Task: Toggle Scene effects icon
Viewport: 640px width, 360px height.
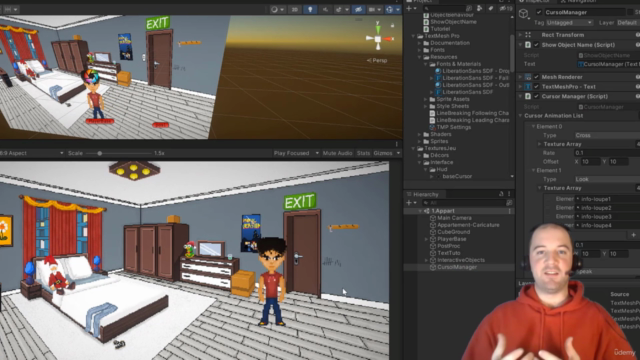Action: point(338,9)
